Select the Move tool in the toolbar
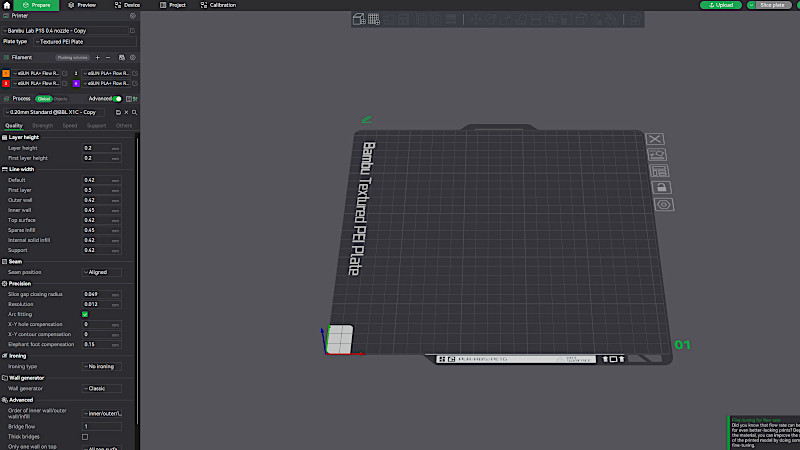The height and width of the screenshot is (450, 800). [x=476, y=19]
